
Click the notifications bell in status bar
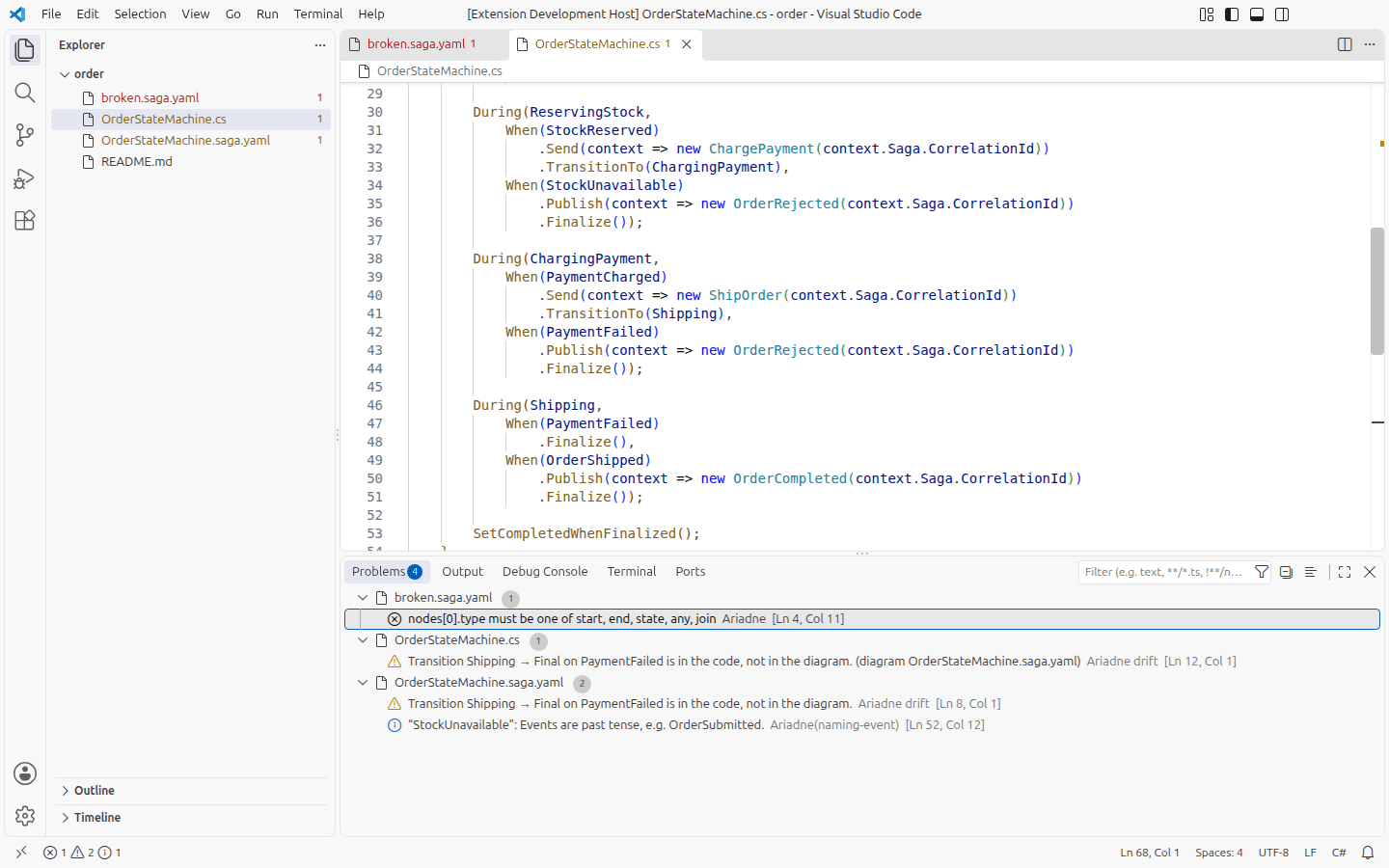pos(1368,853)
